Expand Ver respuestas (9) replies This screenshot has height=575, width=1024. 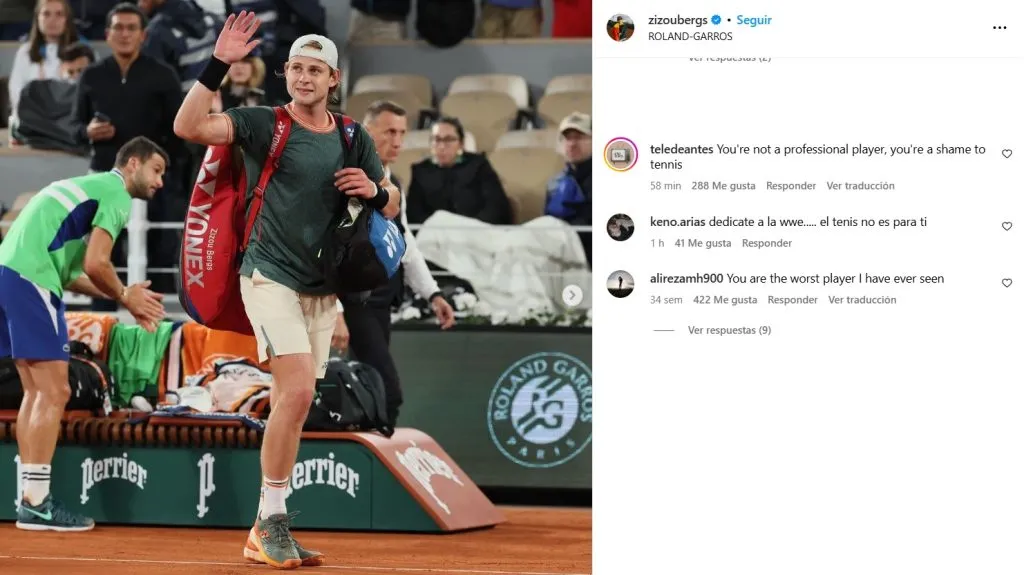[729, 330]
